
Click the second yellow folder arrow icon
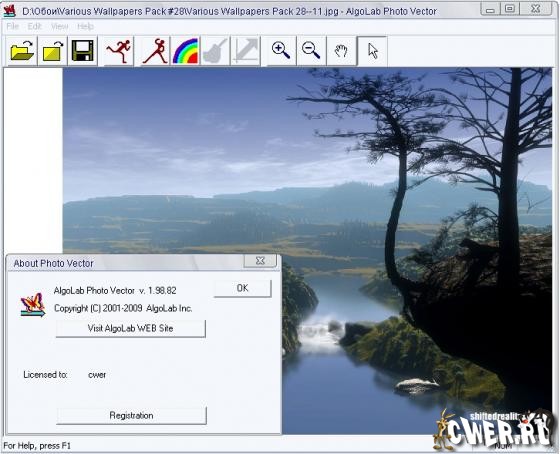tap(52, 51)
